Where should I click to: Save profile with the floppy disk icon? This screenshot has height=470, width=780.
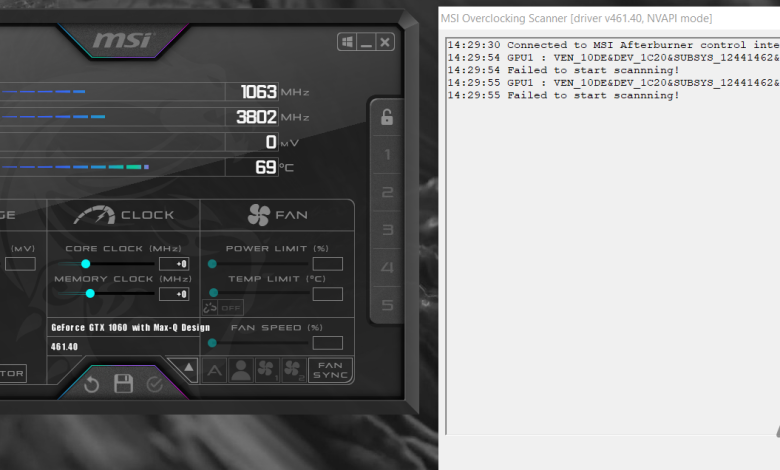pyautogui.click(x=123, y=384)
